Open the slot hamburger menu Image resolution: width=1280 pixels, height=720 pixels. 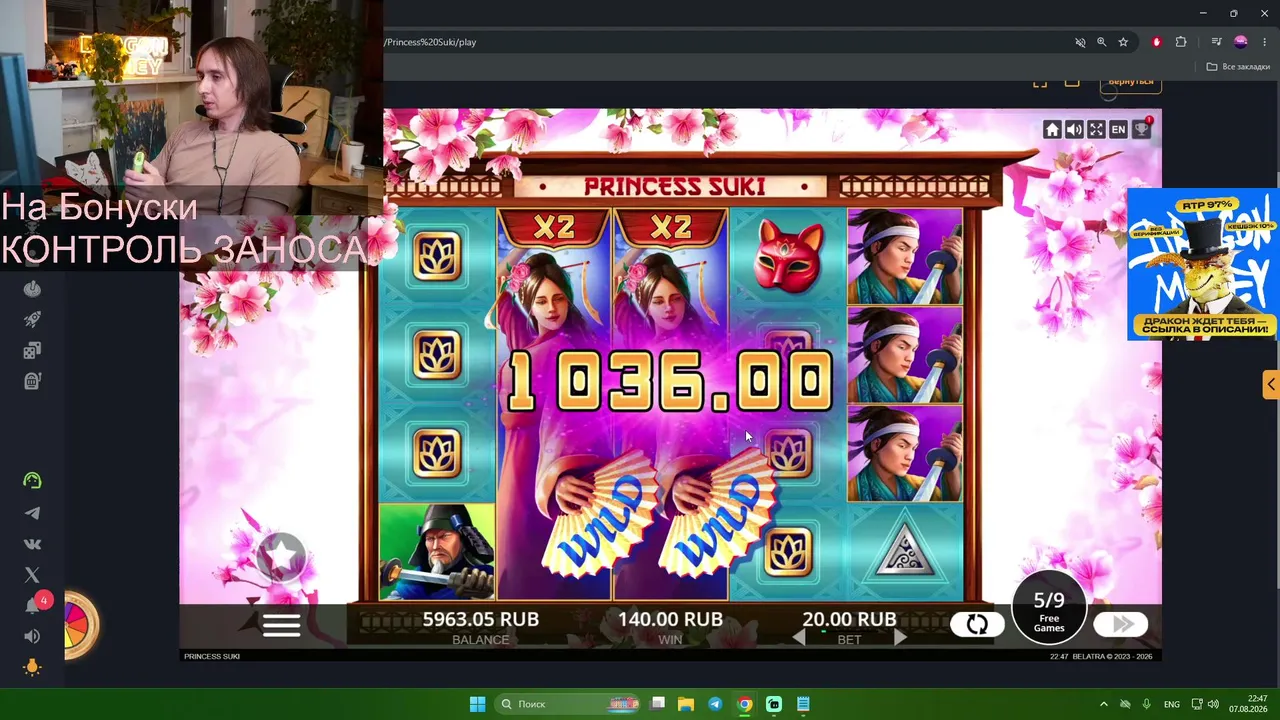click(x=281, y=625)
